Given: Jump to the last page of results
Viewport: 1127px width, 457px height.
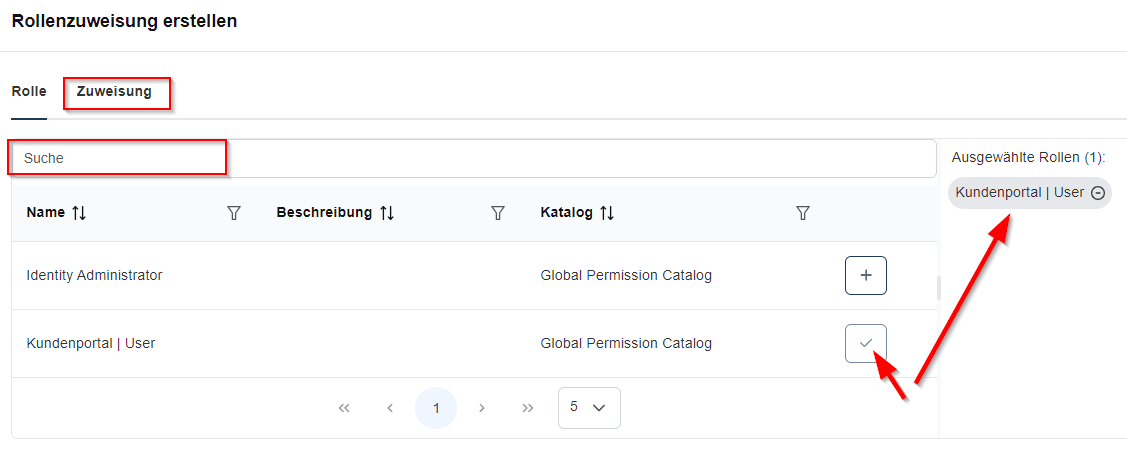Looking at the screenshot, I should [x=528, y=408].
